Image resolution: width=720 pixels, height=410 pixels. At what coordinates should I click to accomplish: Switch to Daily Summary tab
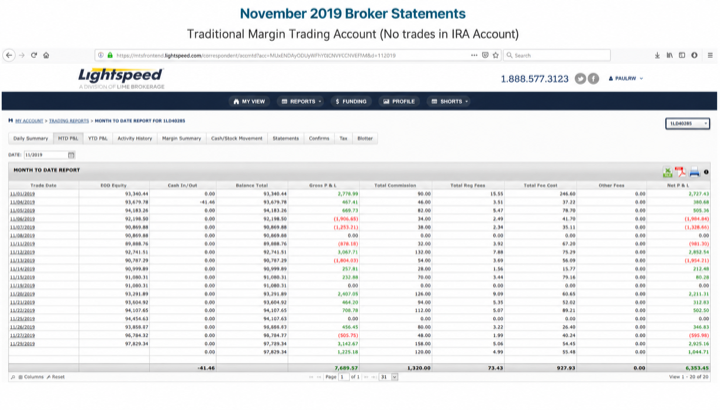coord(31,138)
